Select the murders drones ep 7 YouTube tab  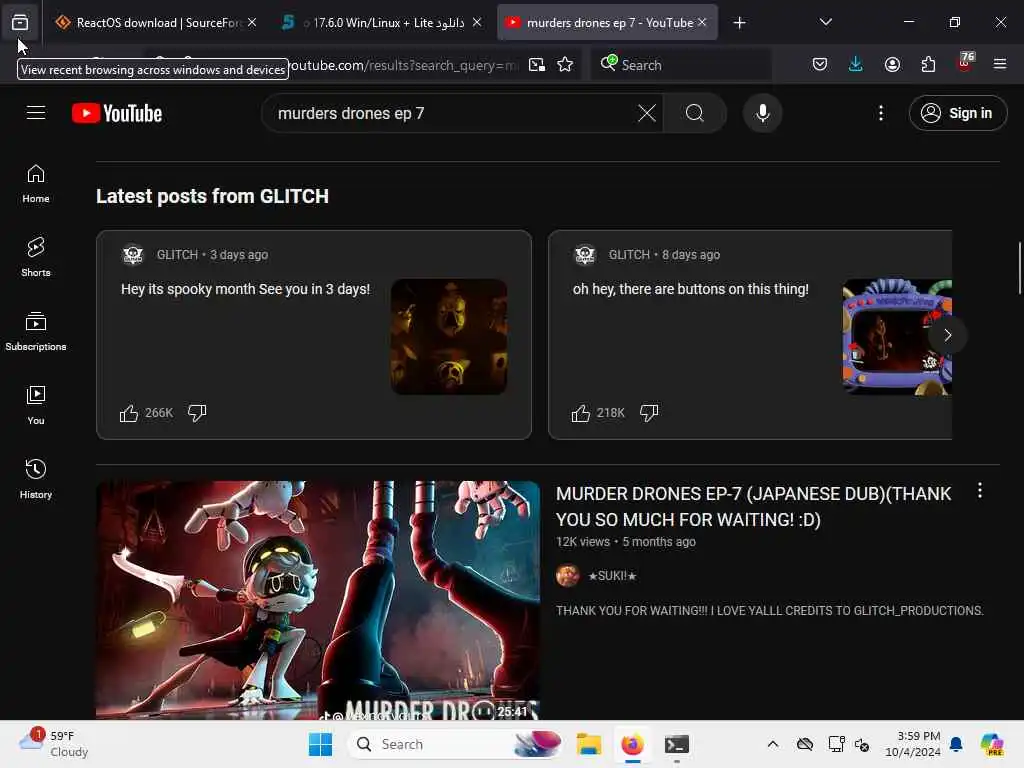pos(607,22)
